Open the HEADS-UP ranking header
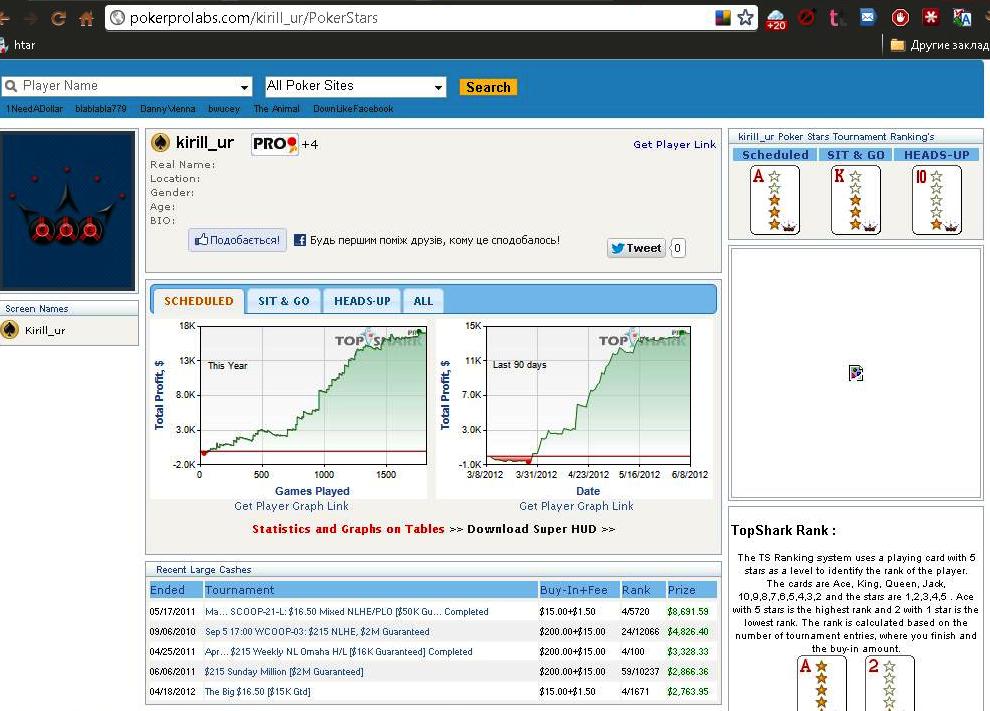The height and width of the screenshot is (711, 990). [x=936, y=155]
